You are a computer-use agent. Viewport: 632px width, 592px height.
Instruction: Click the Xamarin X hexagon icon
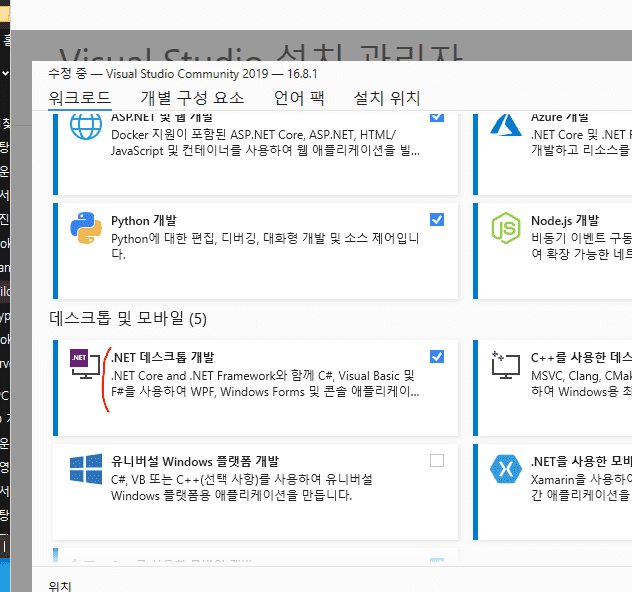506,469
